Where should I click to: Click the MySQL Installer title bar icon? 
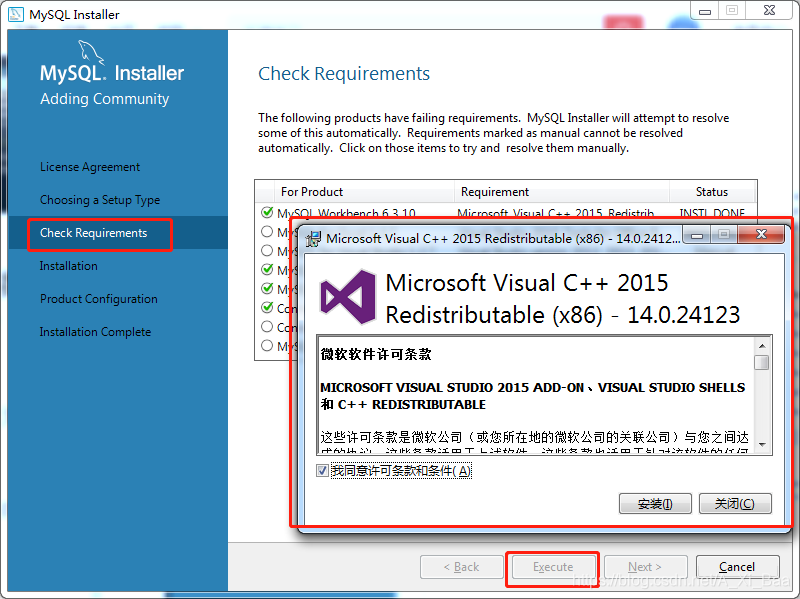click(x=16, y=14)
